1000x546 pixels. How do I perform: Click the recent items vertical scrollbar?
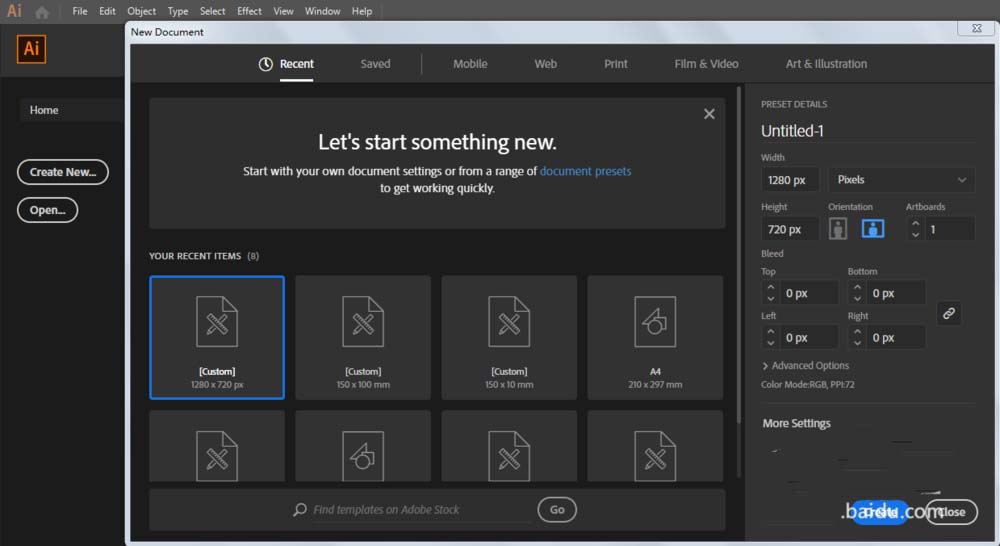739,255
